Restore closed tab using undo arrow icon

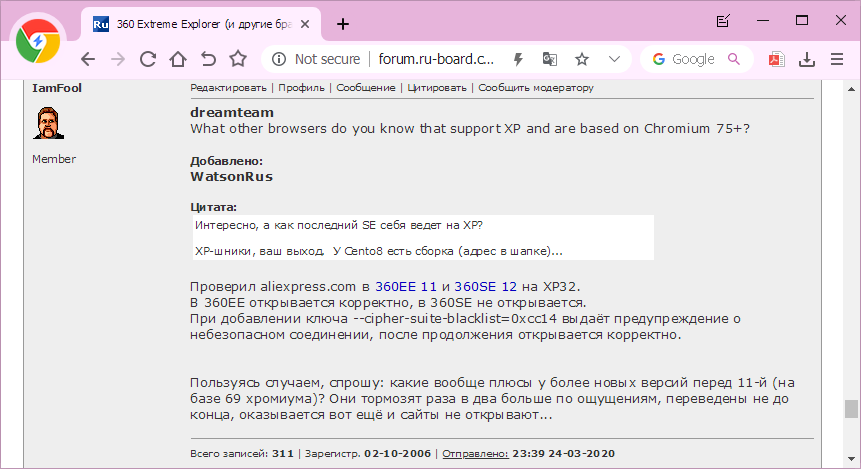pos(208,59)
